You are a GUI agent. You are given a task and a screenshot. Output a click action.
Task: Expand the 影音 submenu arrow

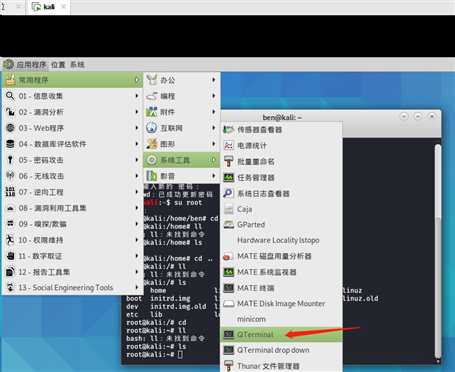213,176
